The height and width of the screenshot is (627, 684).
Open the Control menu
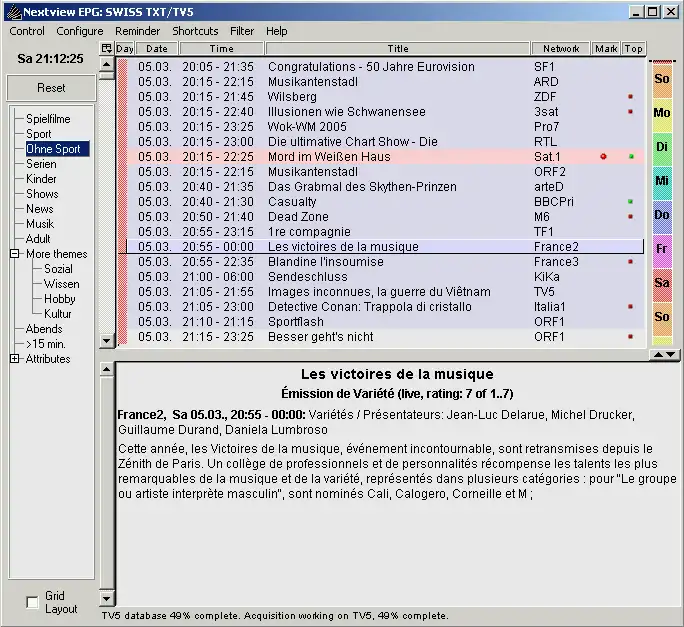tap(27, 31)
